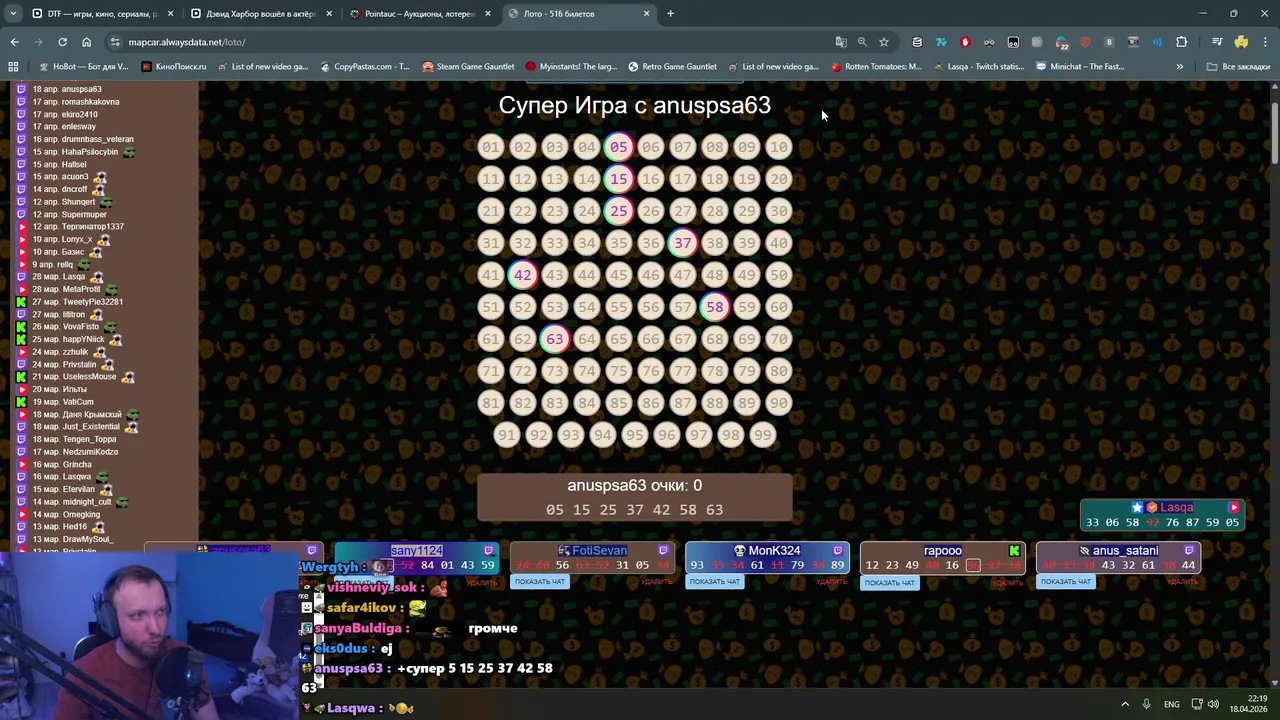Click the 19 мар. VatiCum history row

tap(63, 402)
